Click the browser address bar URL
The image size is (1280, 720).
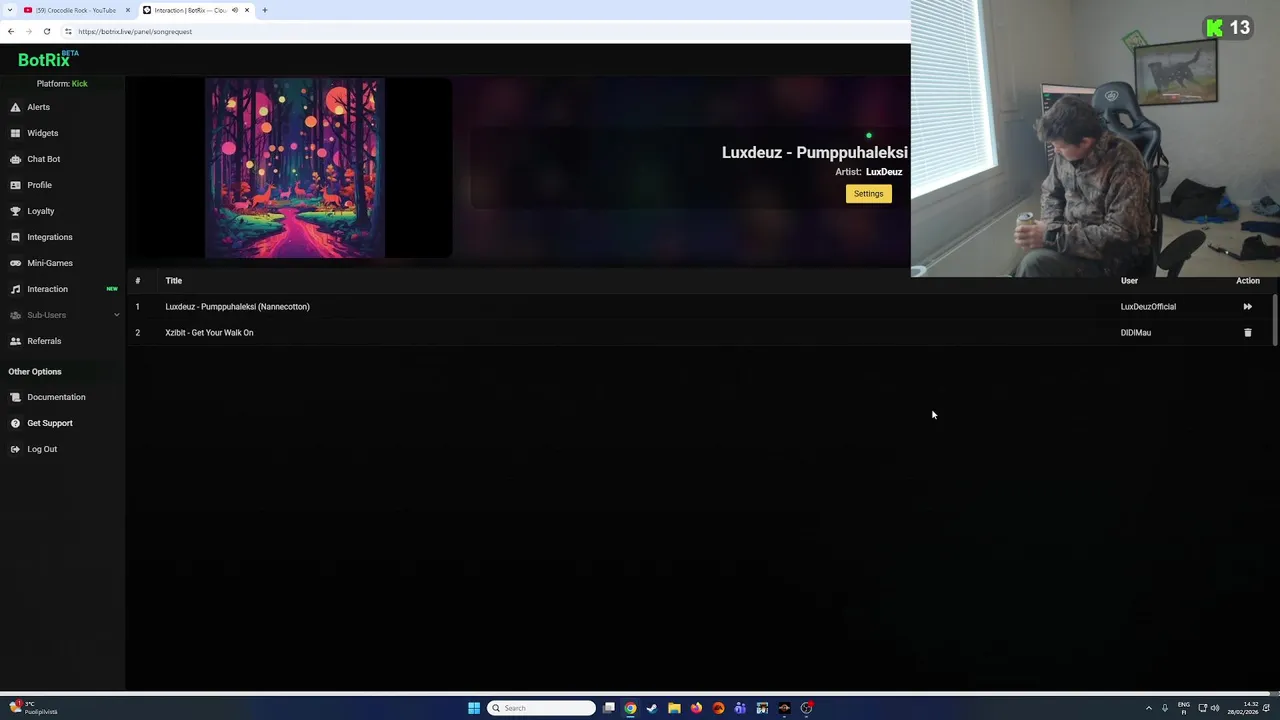[x=135, y=31]
